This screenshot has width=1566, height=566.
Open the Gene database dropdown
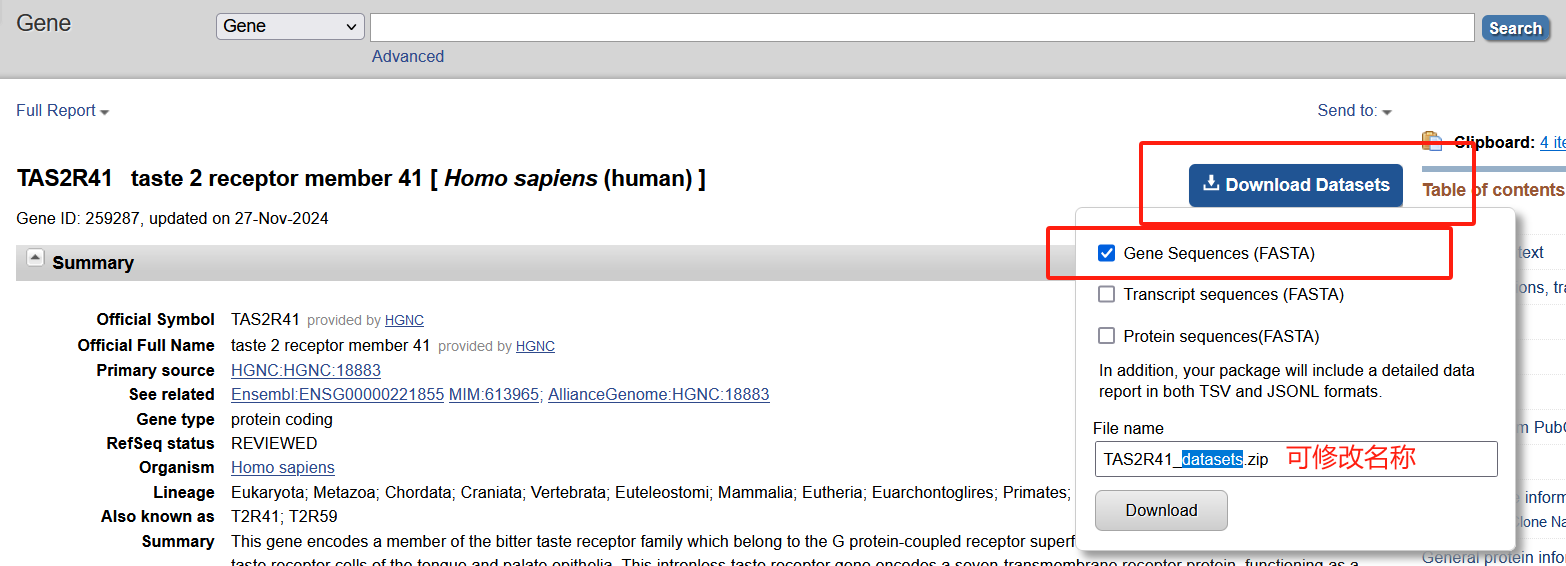coord(290,26)
